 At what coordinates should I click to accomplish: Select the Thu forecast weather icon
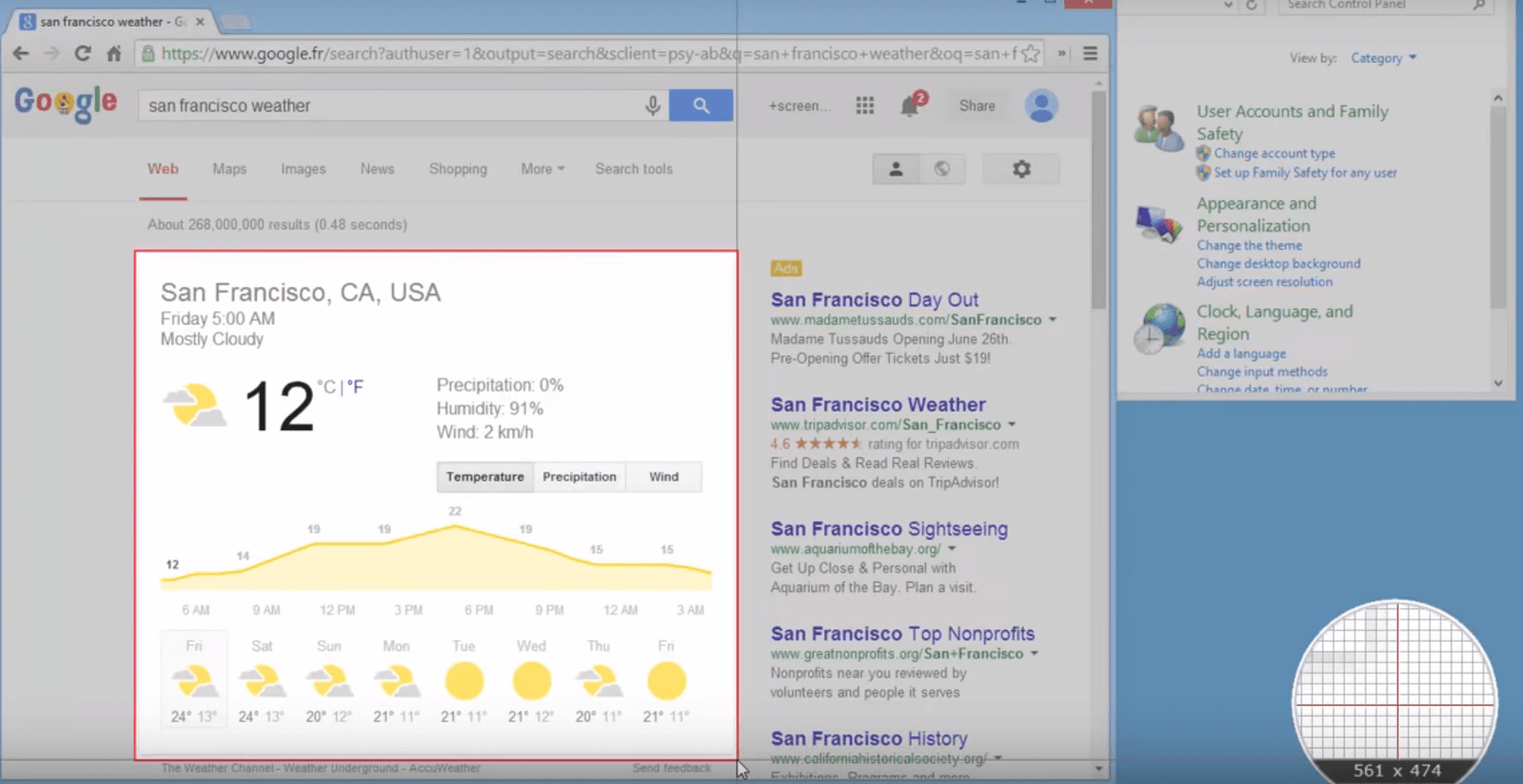[599, 682]
